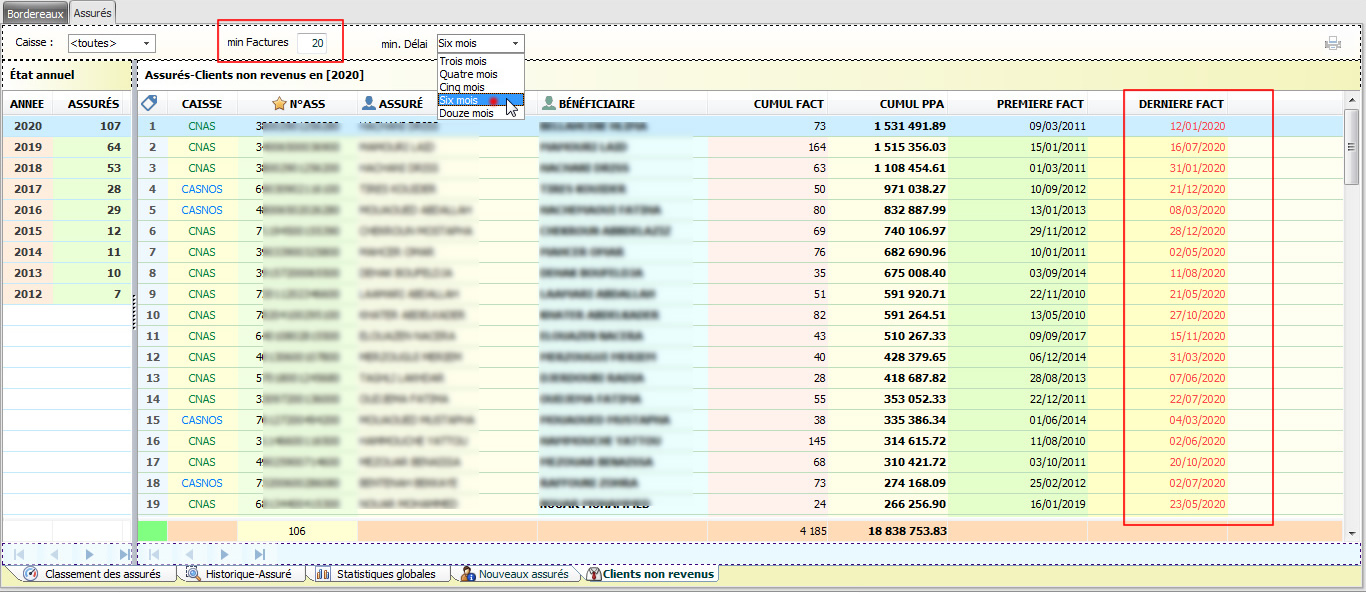
Task: Click the printer icon at top right
Action: [1332, 43]
